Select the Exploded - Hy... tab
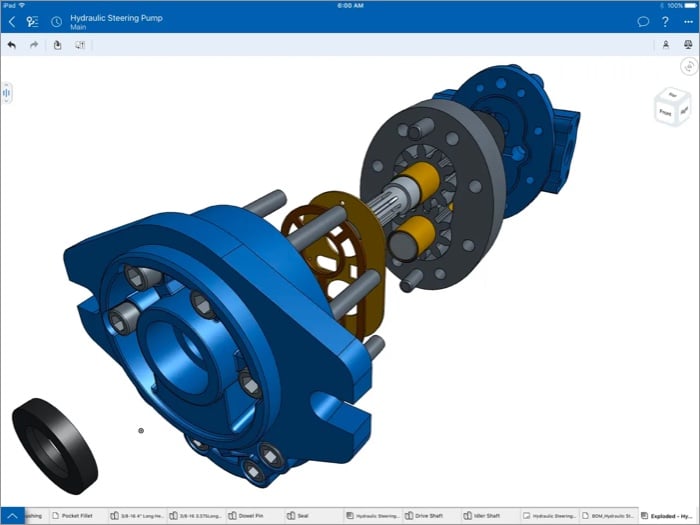 (667, 516)
